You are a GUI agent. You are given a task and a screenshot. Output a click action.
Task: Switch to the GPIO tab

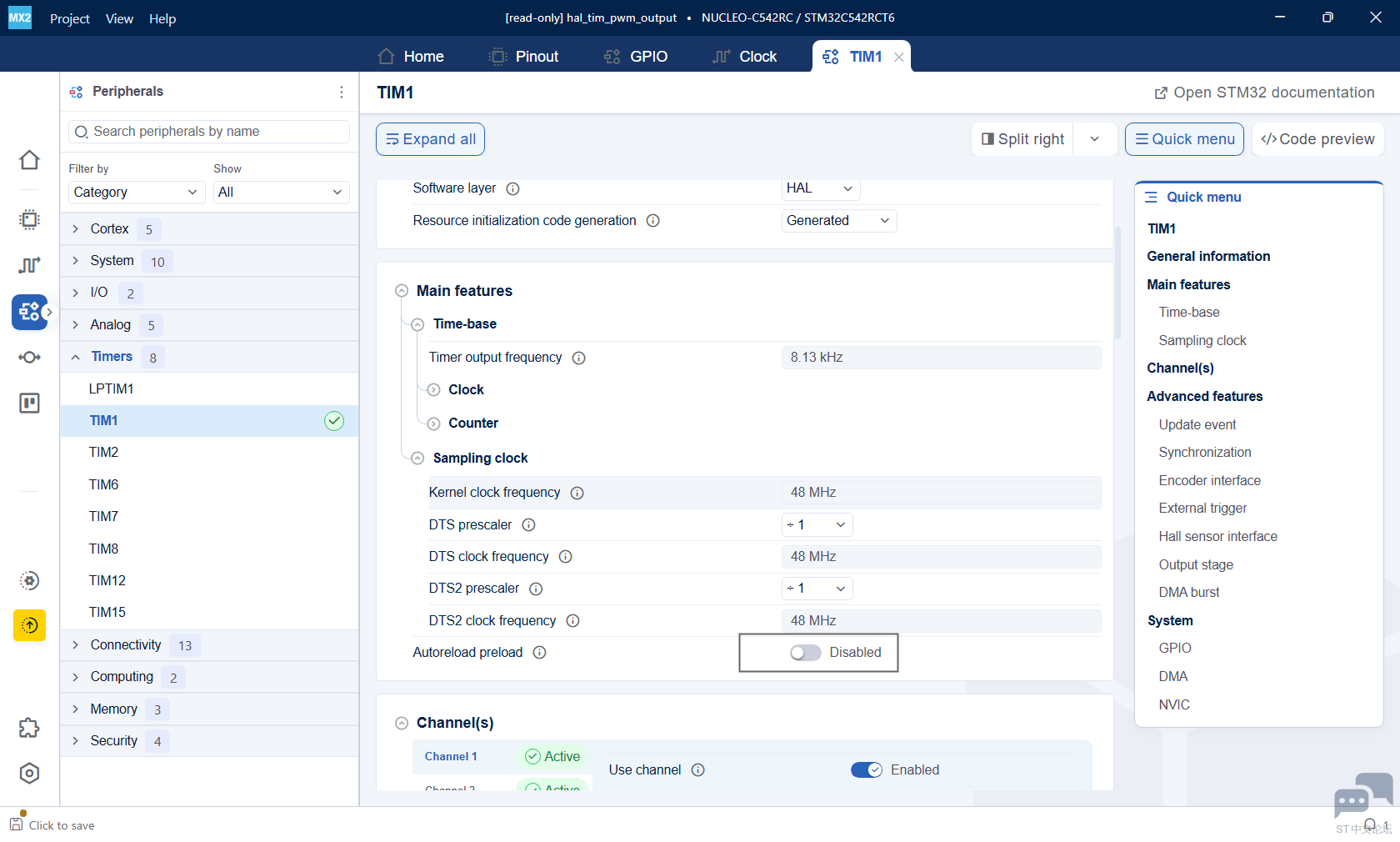(636, 57)
